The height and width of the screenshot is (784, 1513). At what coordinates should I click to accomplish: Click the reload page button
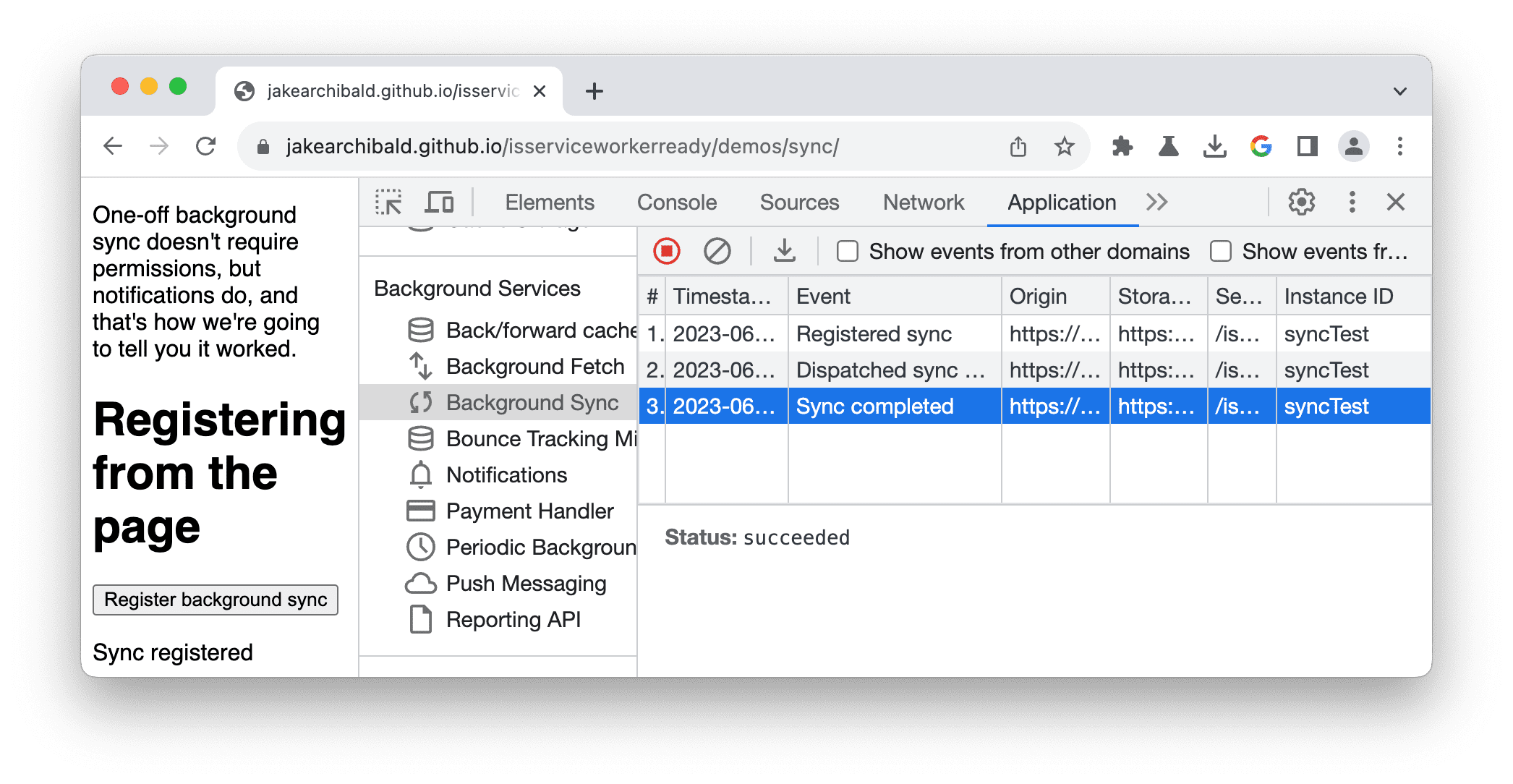[205, 146]
